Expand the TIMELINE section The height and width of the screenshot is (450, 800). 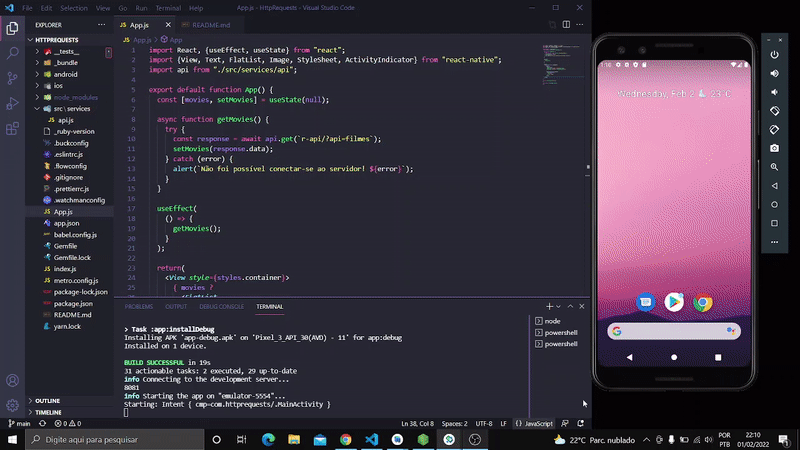pos(48,412)
